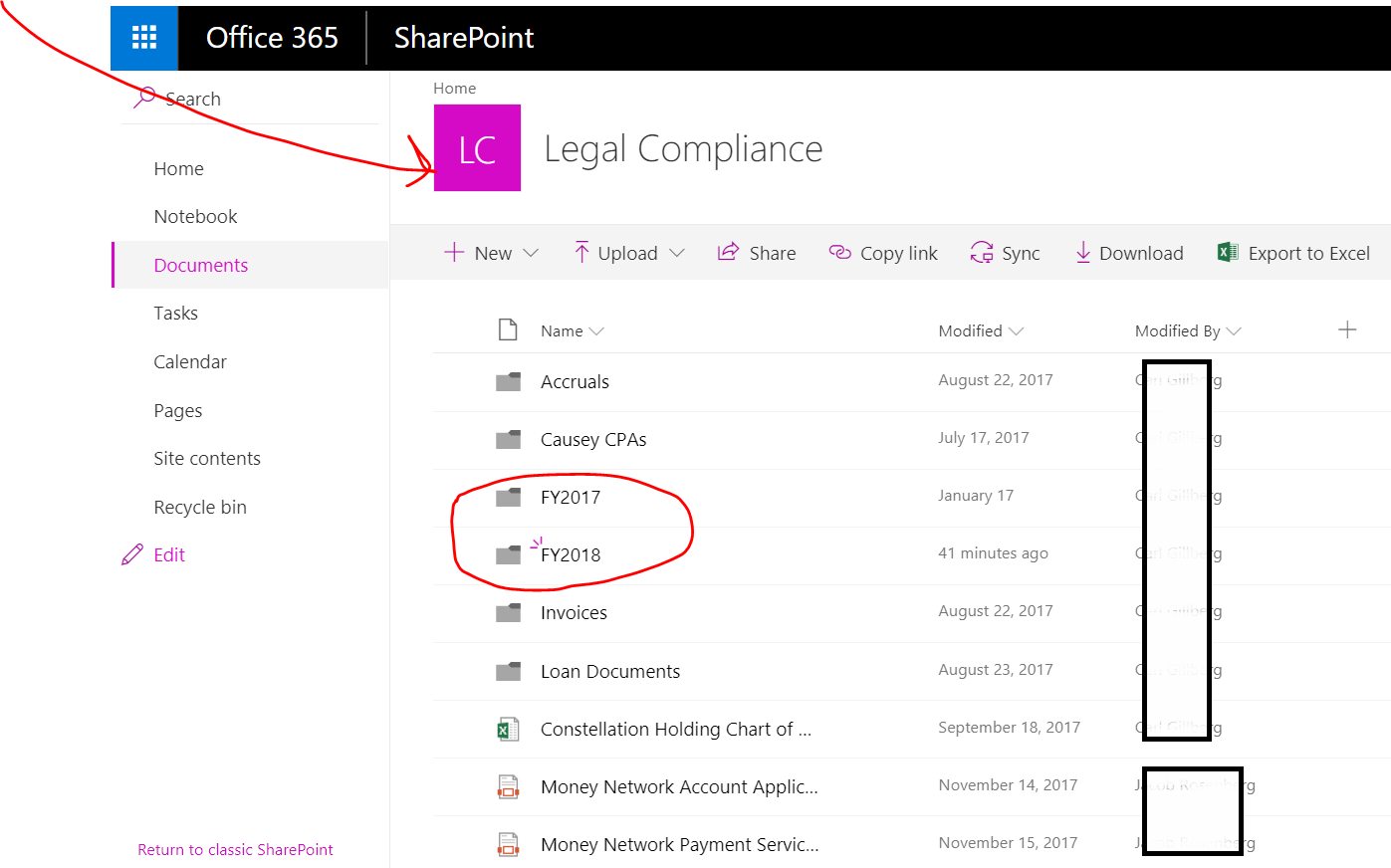Open Recycle bin in navigation
Screen dimensions: 1391x868
click(x=200, y=507)
